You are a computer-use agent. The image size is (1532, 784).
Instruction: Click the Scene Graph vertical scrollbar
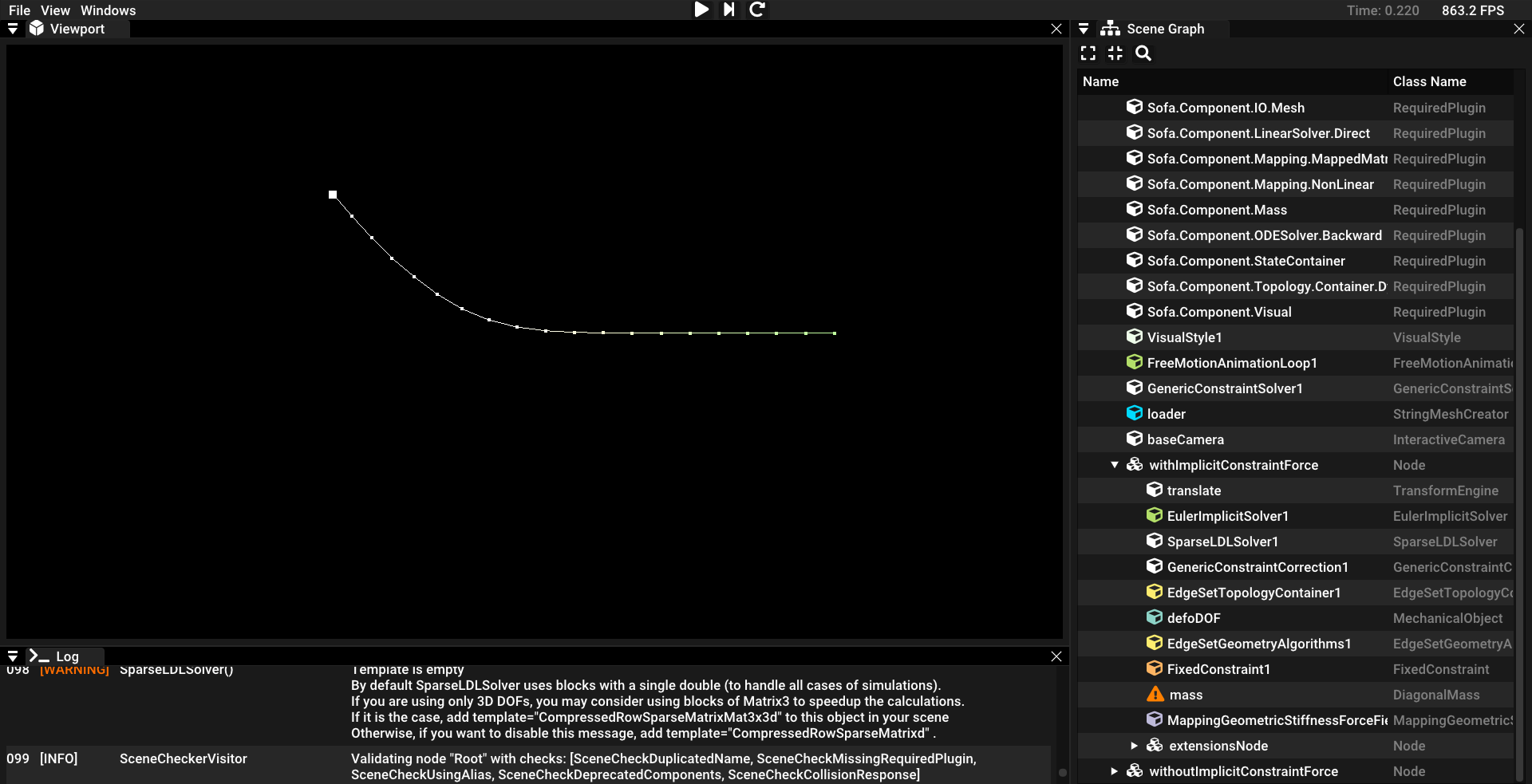tap(1519, 504)
